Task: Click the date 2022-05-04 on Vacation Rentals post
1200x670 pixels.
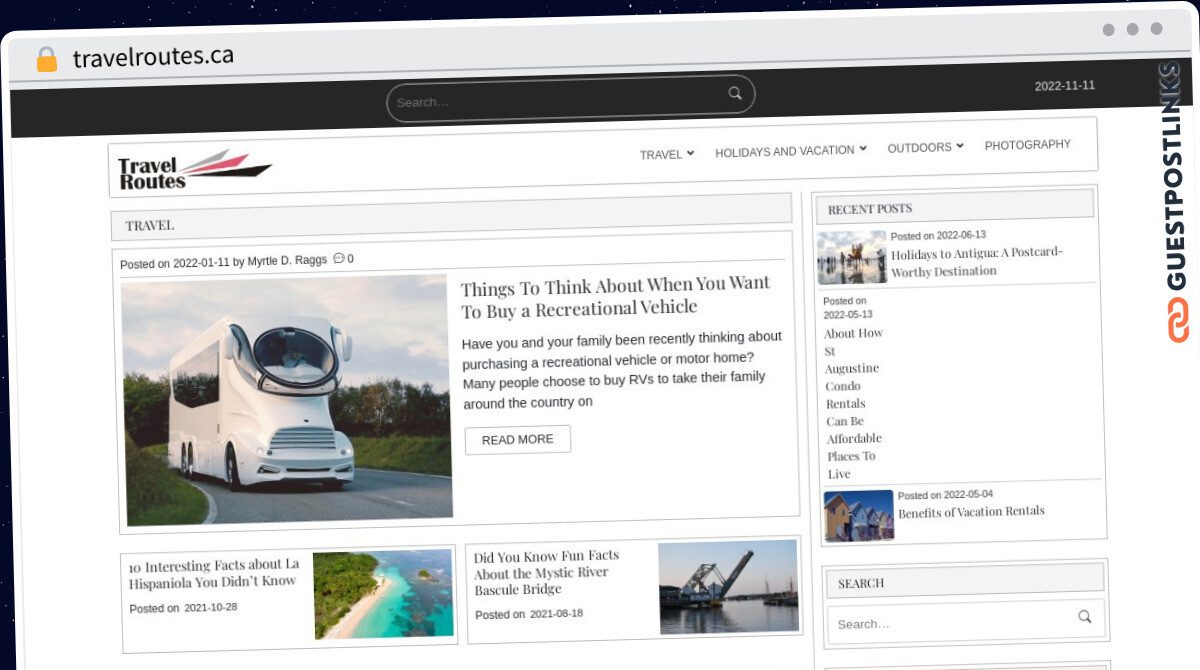Action: pos(968,495)
